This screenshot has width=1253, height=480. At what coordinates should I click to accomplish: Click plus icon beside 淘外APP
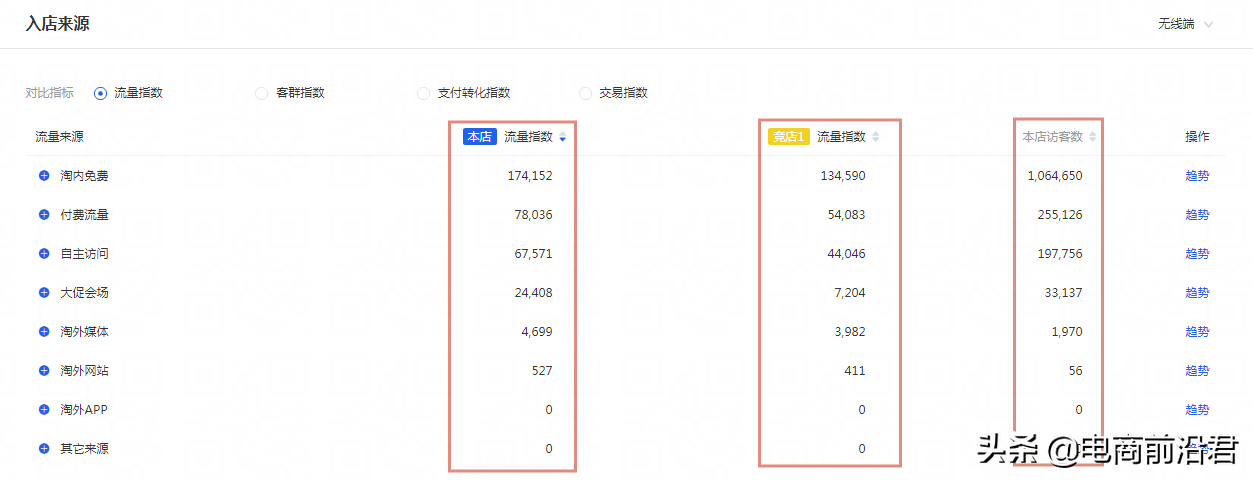pyautogui.click(x=44, y=410)
